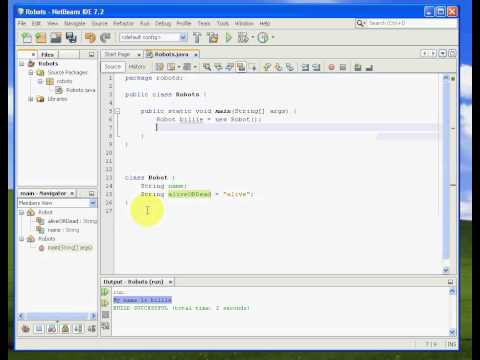Click the Find Selection magnifier in the editor toolbar

207,67
